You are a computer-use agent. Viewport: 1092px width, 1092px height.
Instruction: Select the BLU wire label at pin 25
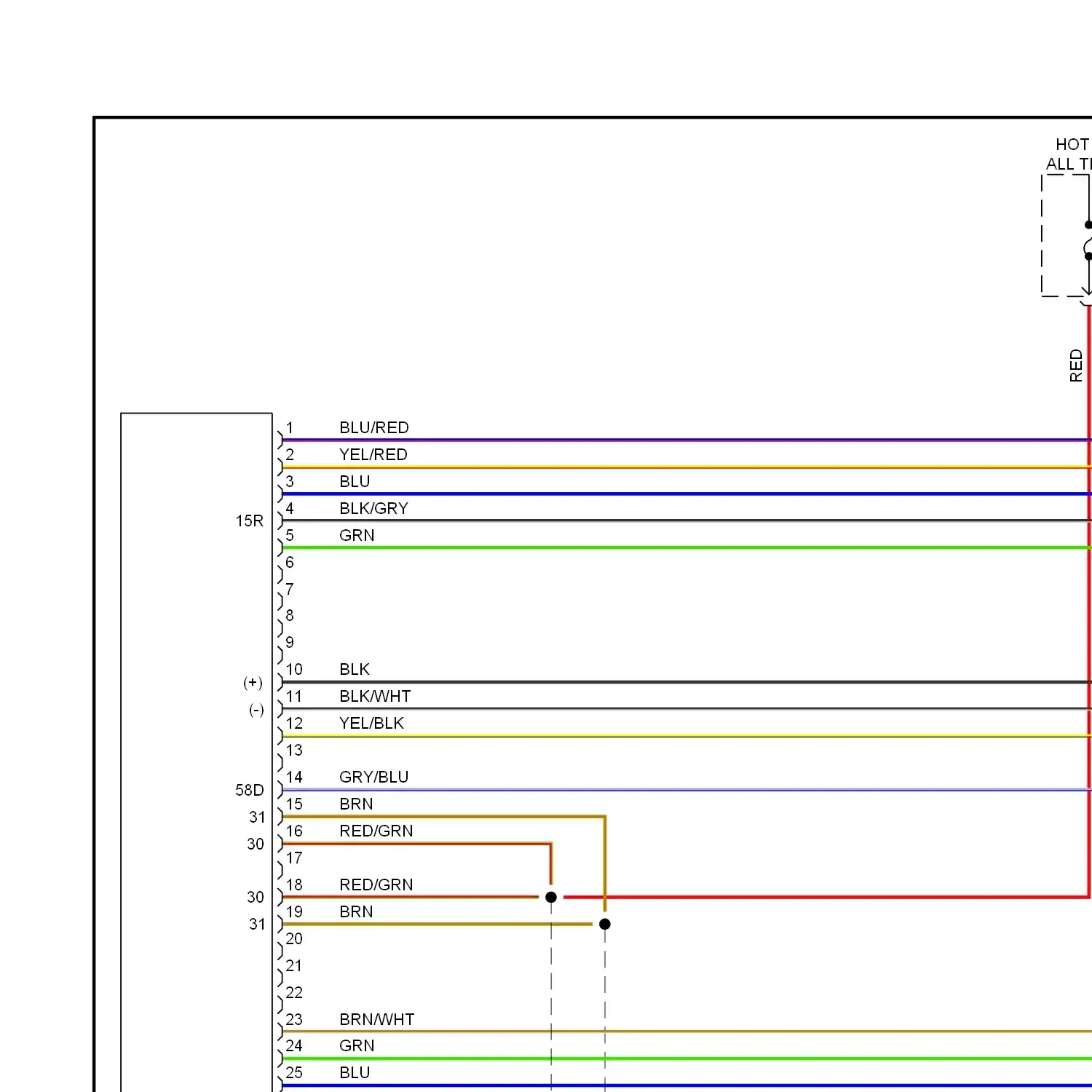355,1072
